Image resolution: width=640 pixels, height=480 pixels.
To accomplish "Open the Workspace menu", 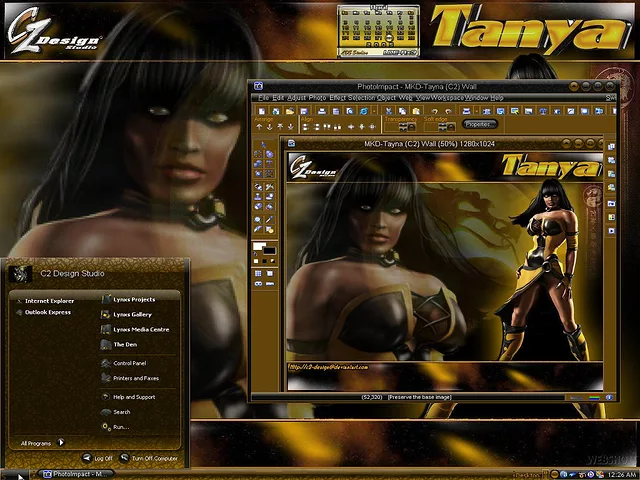I will click(x=448, y=98).
